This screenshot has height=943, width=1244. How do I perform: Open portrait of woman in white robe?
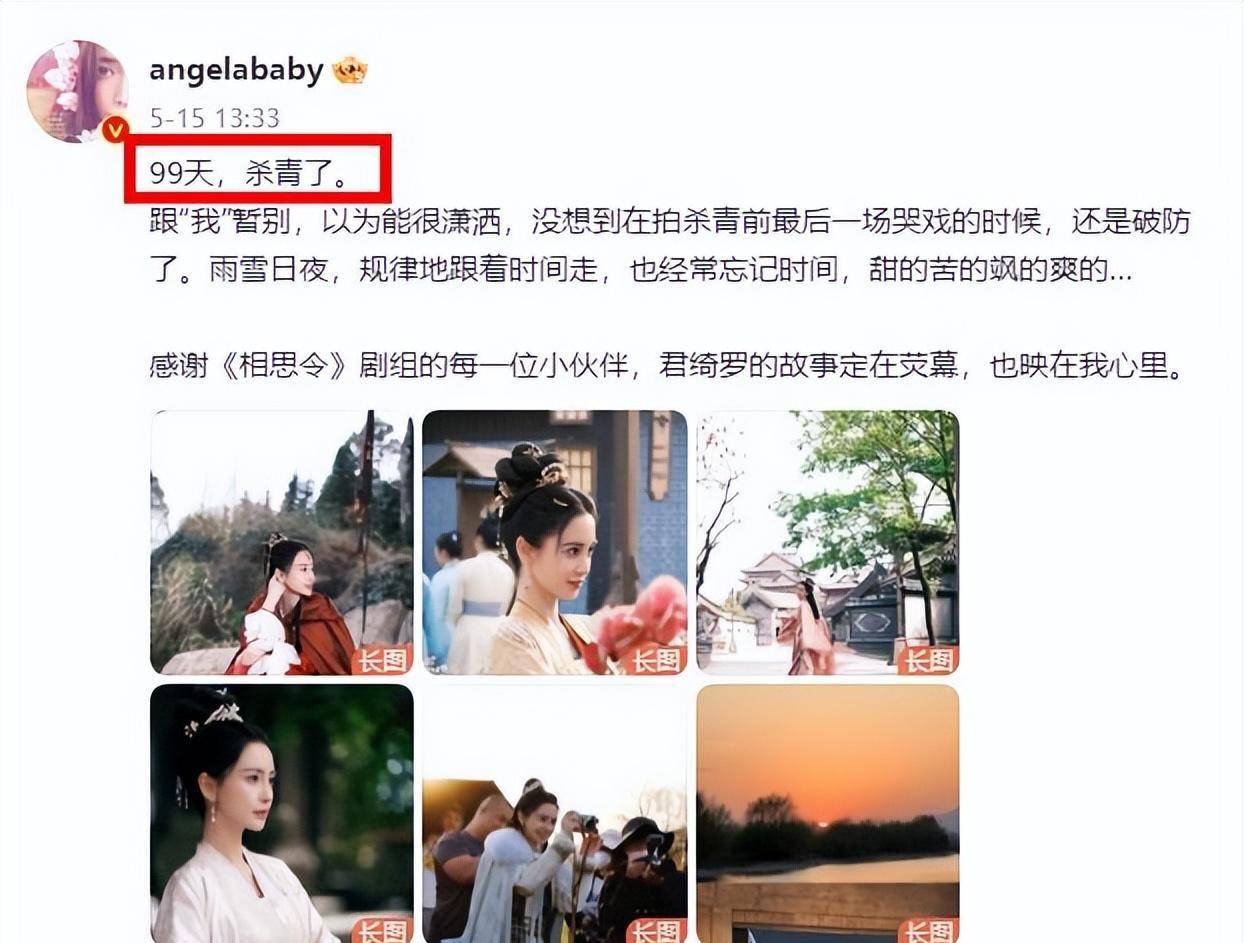pyautogui.click(x=282, y=814)
